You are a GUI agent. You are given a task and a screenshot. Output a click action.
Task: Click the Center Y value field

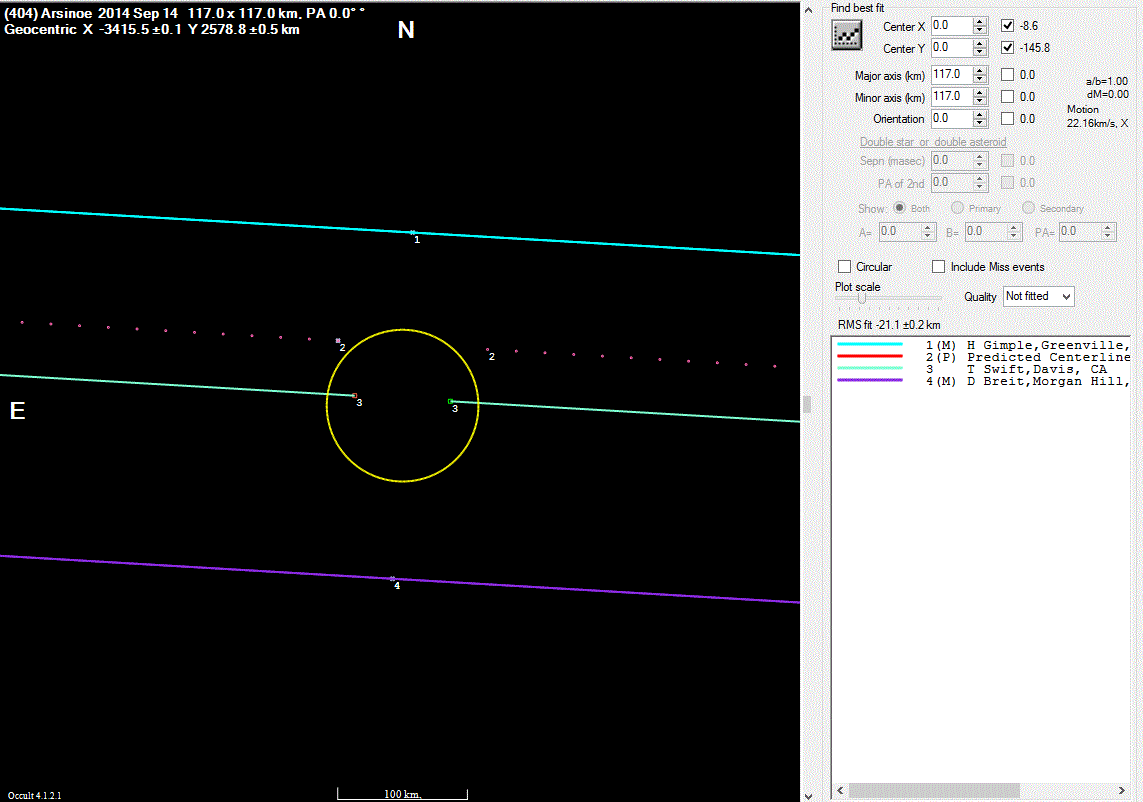pos(952,47)
